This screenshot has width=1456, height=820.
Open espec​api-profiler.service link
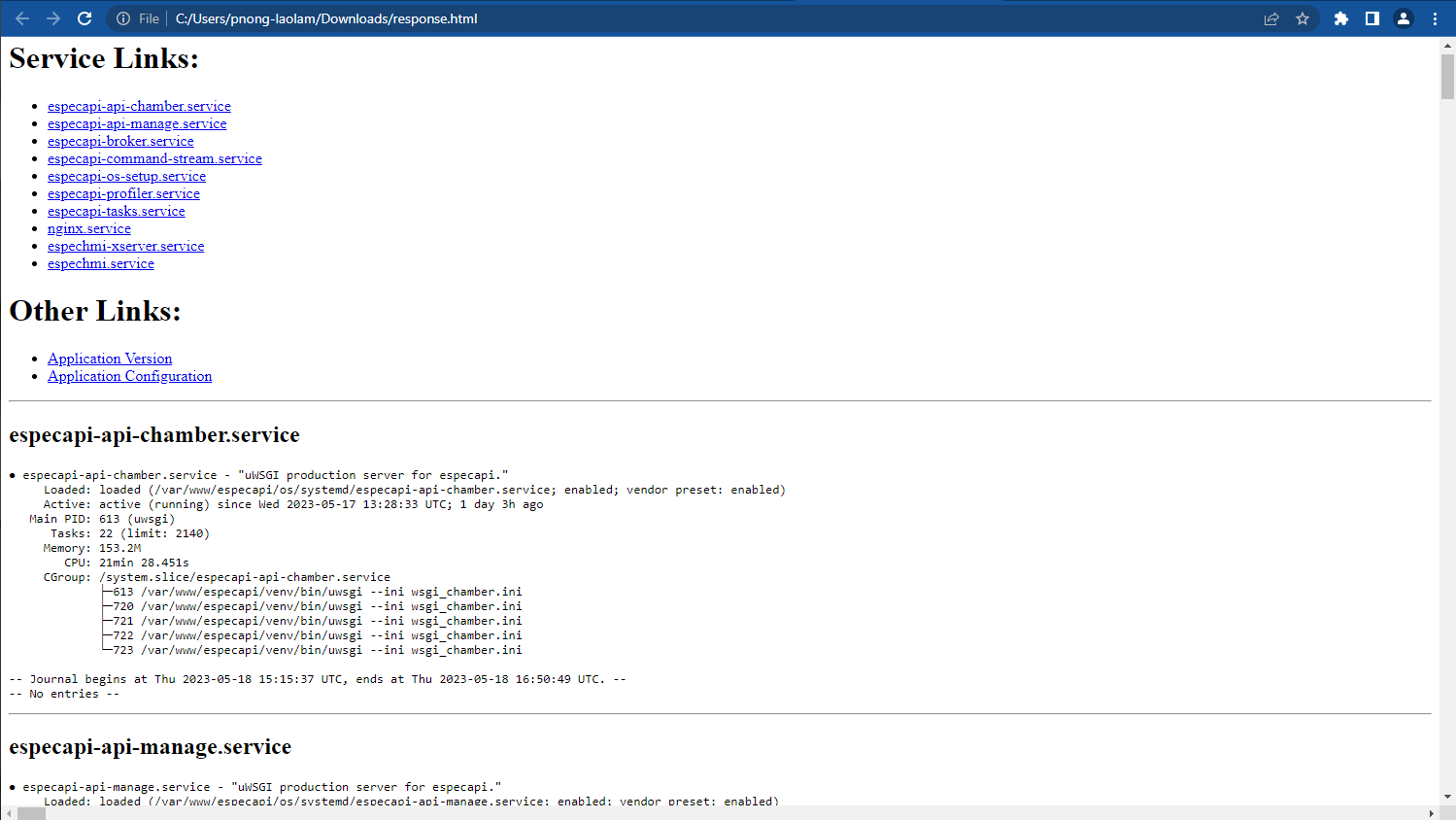point(123,193)
